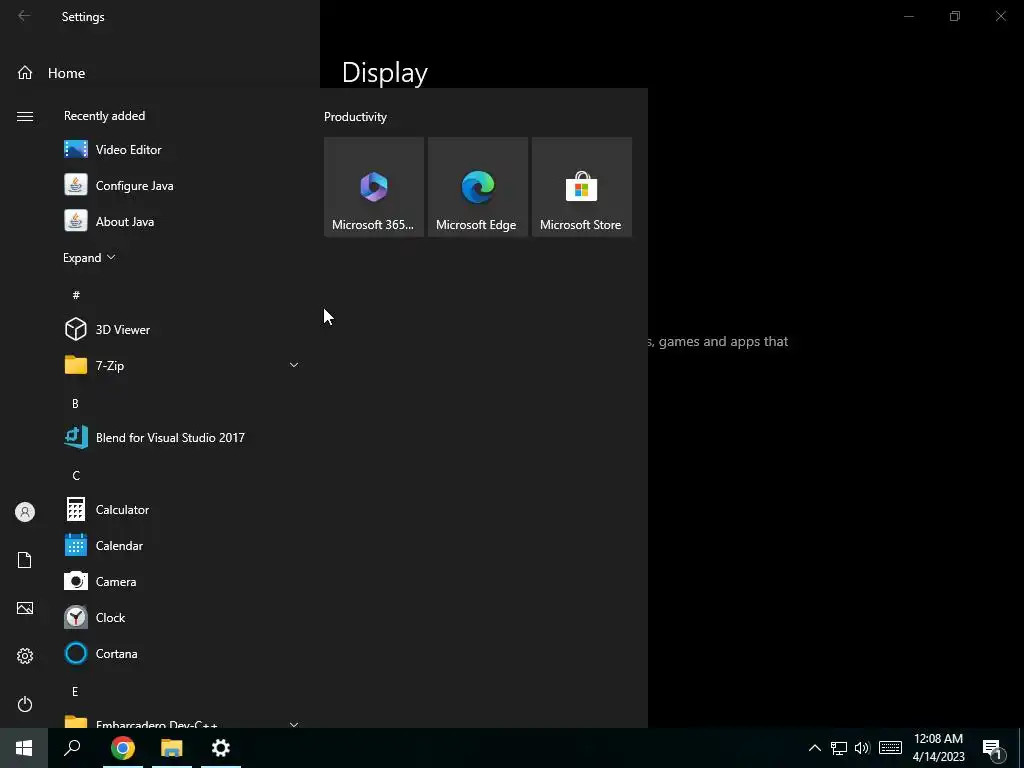Open File Explorer from the taskbar
1024x768 pixels.
point(172,748)
